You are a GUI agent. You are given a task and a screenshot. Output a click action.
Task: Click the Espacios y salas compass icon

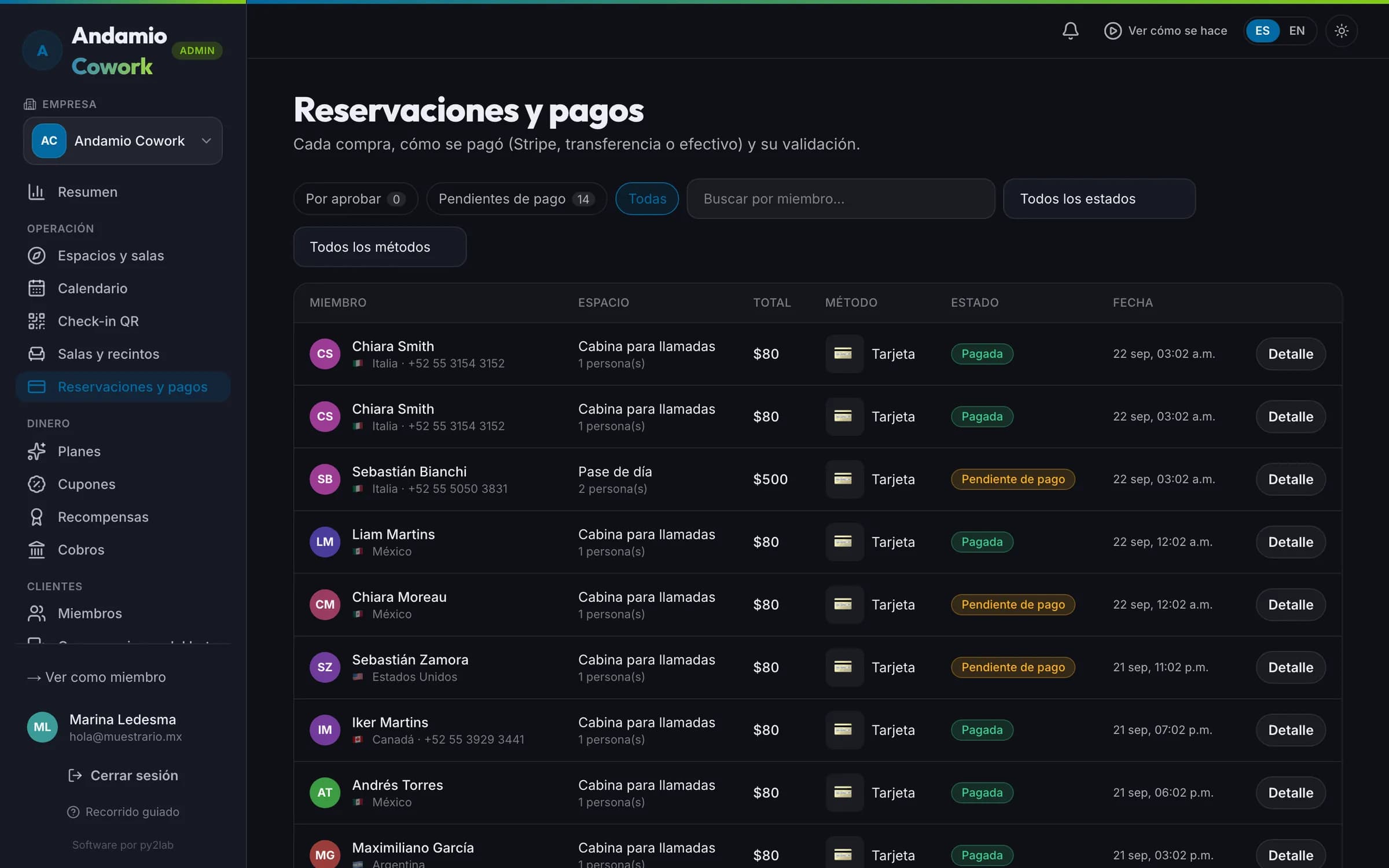click(36, 256)
